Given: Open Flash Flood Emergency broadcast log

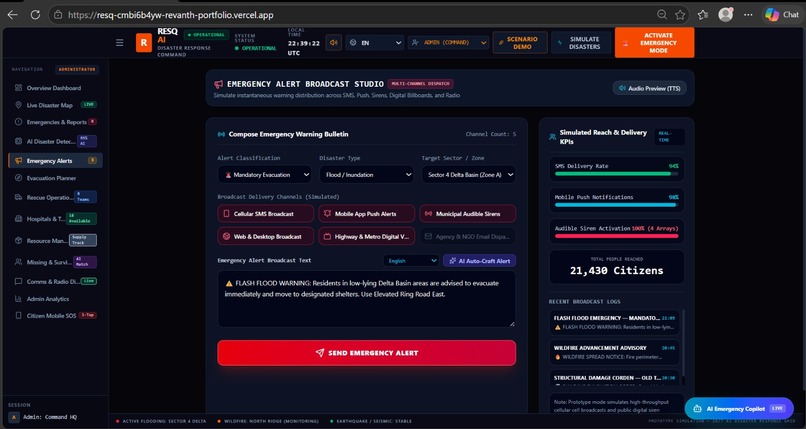Looking at the screenshot, I should point(614,322).
